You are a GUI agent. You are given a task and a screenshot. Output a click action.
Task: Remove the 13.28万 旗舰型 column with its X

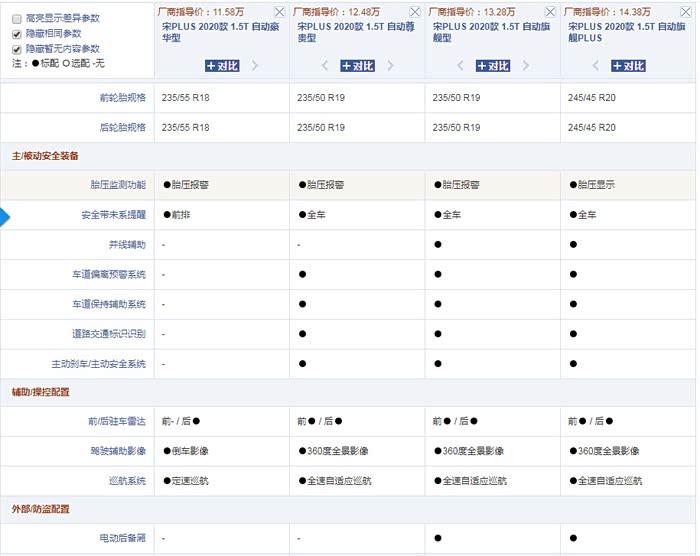pos(550,12)
